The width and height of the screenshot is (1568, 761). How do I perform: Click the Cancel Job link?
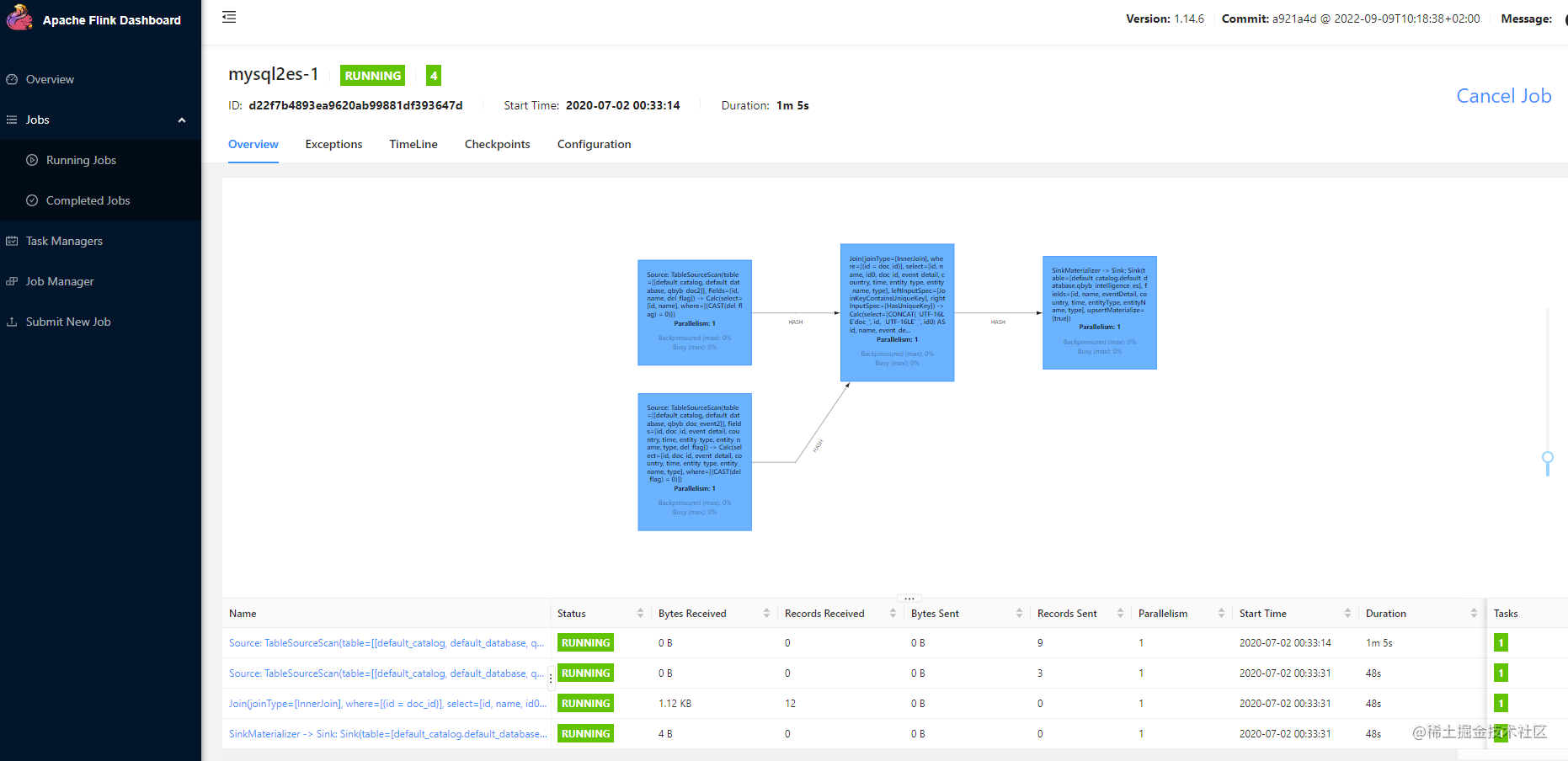1504,96
